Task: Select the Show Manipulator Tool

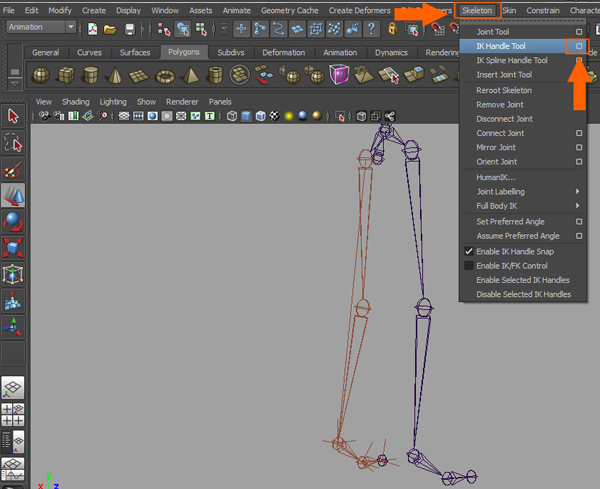Action: [13, 327]
